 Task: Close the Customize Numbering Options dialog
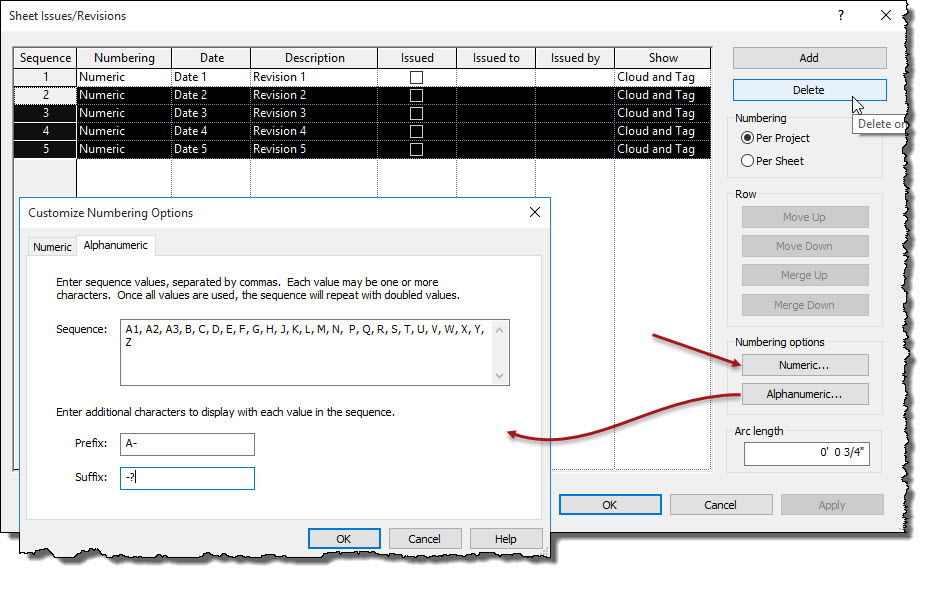[535, 212]
